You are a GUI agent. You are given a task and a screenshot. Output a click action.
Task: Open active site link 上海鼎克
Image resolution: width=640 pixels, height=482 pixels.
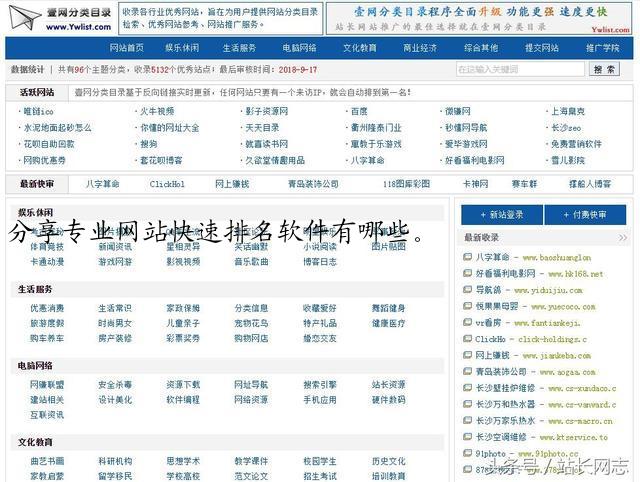568,111
